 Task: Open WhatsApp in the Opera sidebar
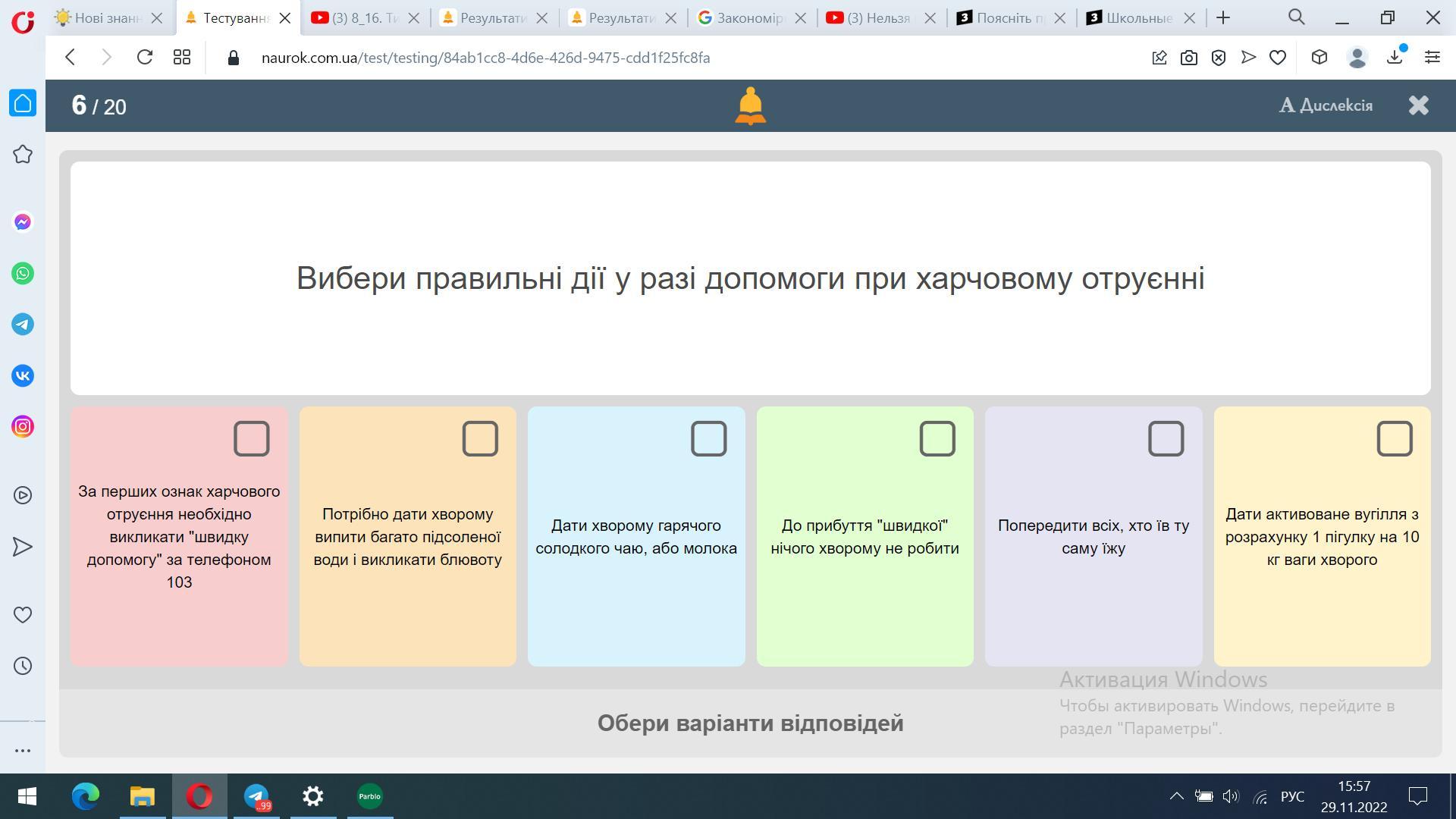click(x=23, y=274)
